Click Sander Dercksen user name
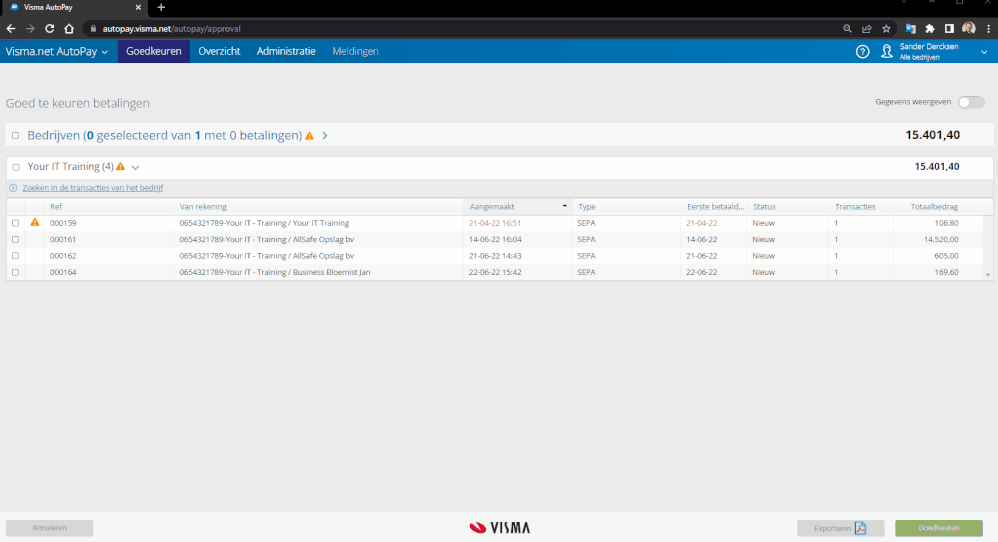Screen dimensions: 998x542 (929, 46)
